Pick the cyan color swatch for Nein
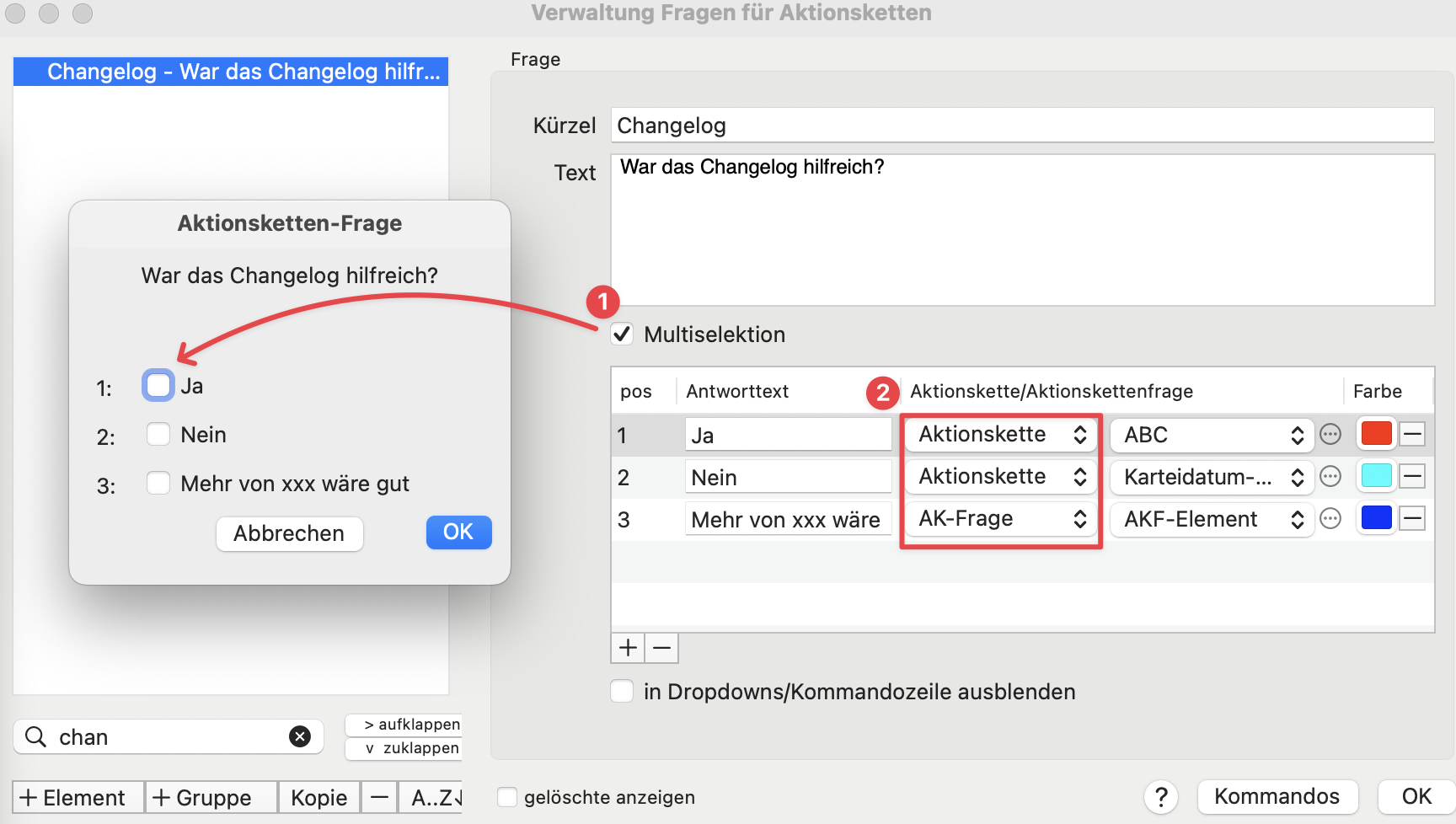The height and width of the screenshot is (824, 1456). (1377, 476)
